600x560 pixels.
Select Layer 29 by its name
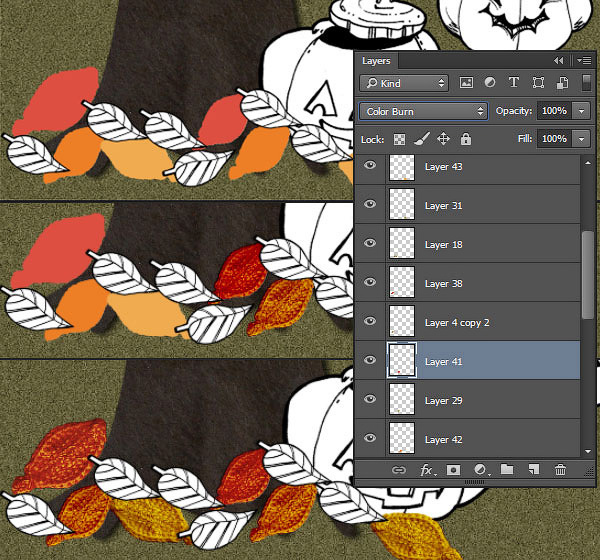point(443,401)
